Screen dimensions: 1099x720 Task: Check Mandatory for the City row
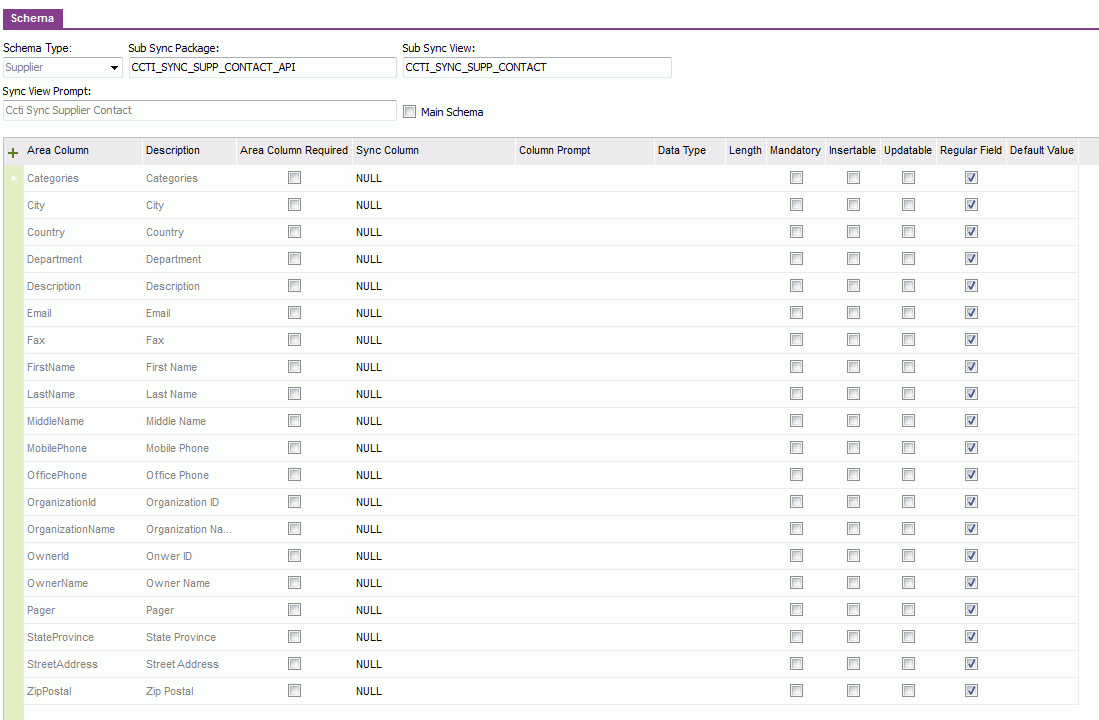tap(795, 204)
